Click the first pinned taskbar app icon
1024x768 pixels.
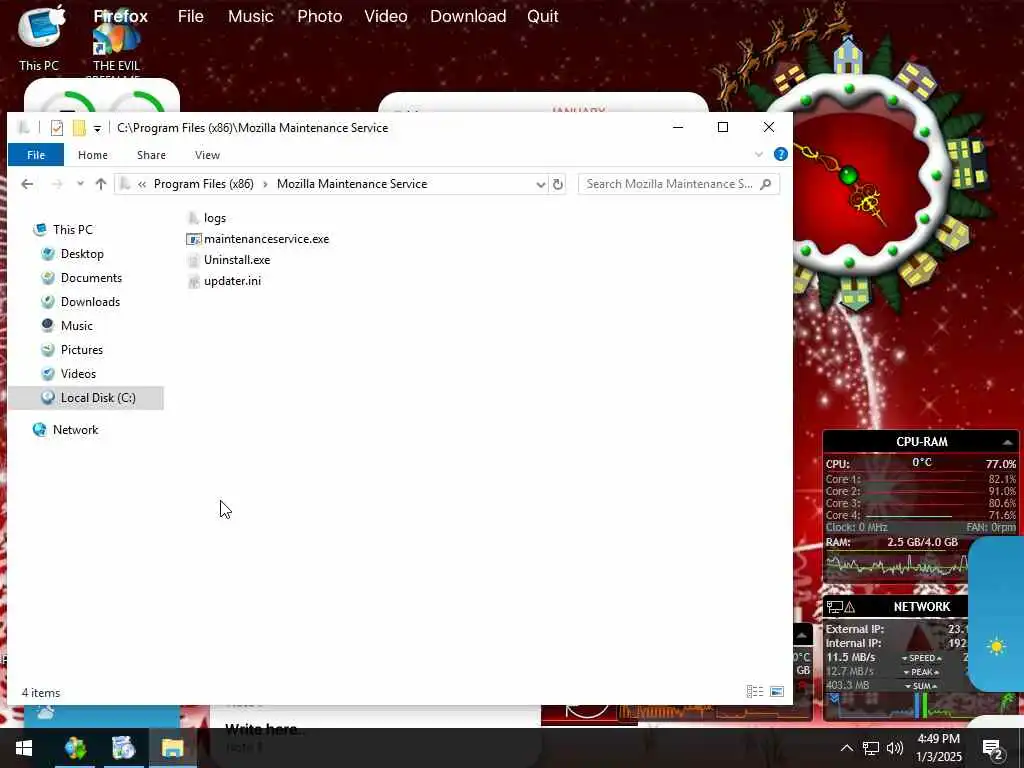click(x=75, y=748)
